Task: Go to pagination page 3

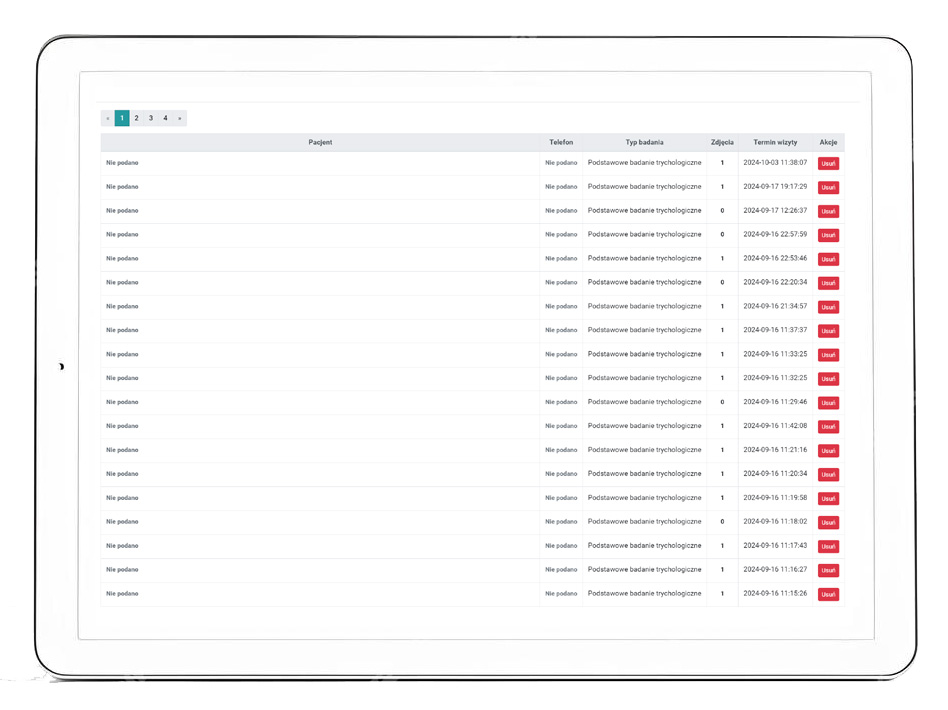Action: tap(151, 118)
